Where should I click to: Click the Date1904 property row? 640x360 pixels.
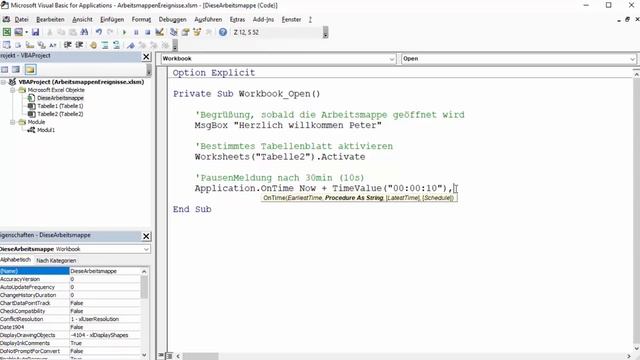tap(70, 327)
